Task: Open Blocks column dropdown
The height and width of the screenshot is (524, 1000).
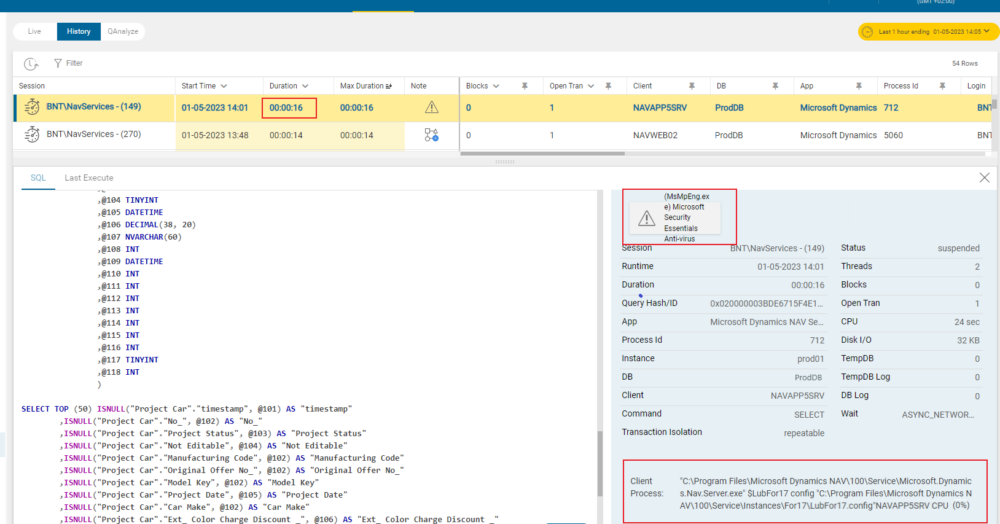Action: [496, 86]
